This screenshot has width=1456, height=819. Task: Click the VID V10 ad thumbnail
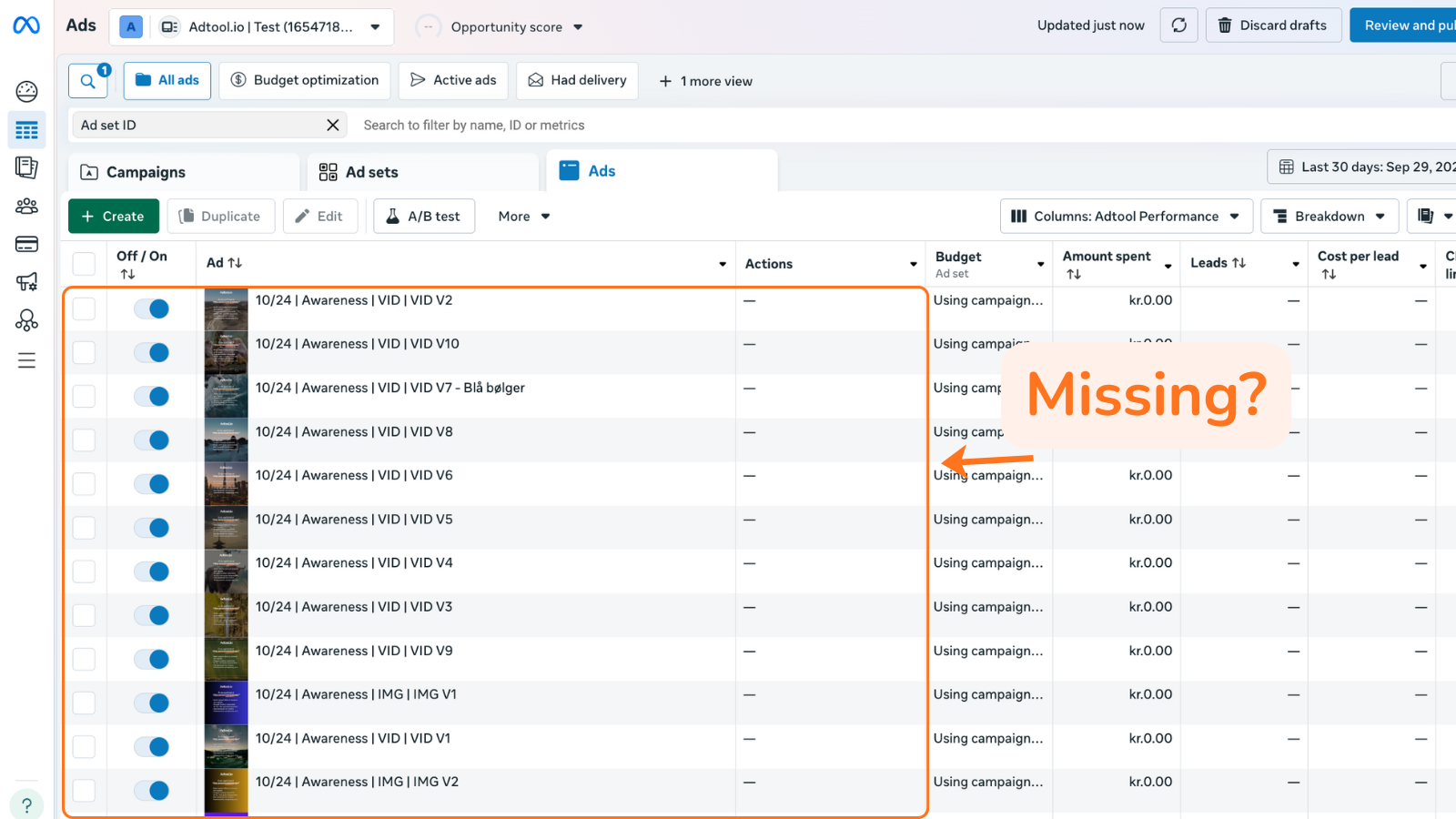coord(226,352)
